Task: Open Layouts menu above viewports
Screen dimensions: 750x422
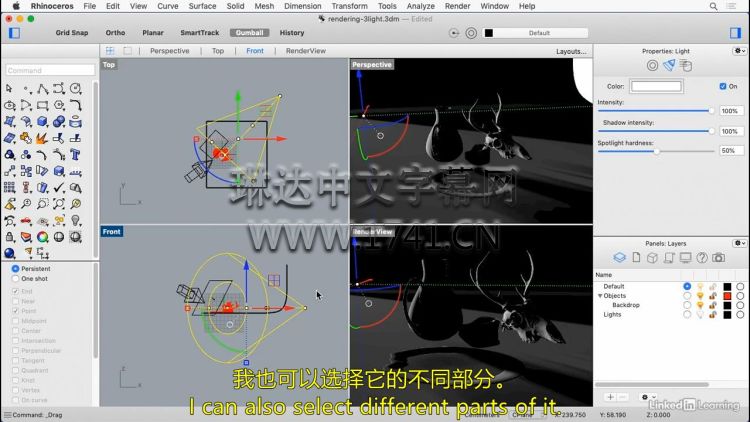Action: click(571, 51)
